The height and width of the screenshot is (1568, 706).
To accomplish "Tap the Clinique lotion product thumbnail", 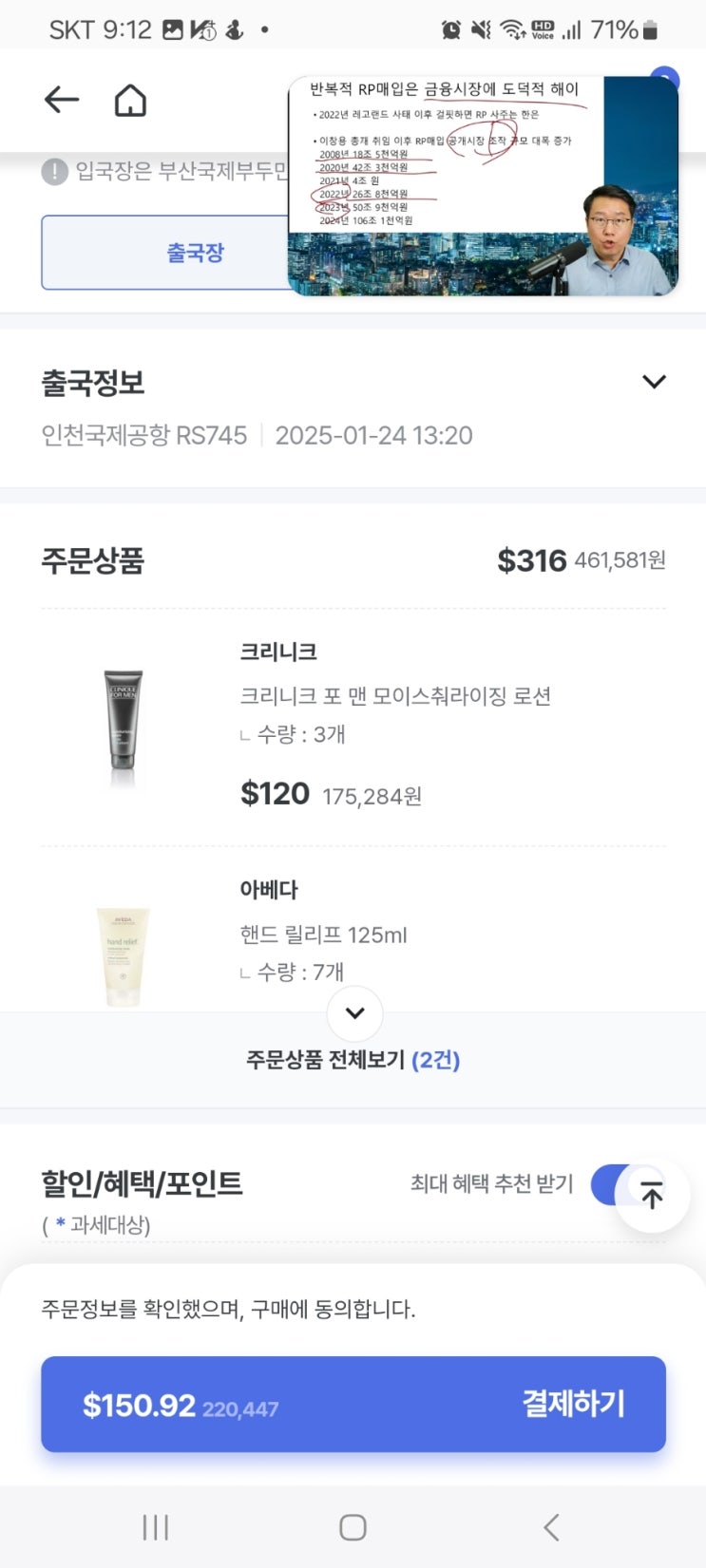I will 123,723.
